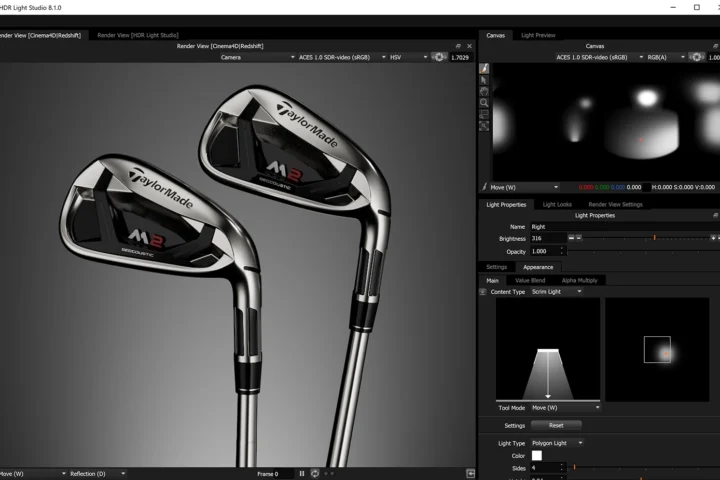Viewport: 720px width, 480px height.
Task: Open the Tool Mode Move (W) dropdown
Action: click(566, 408)
